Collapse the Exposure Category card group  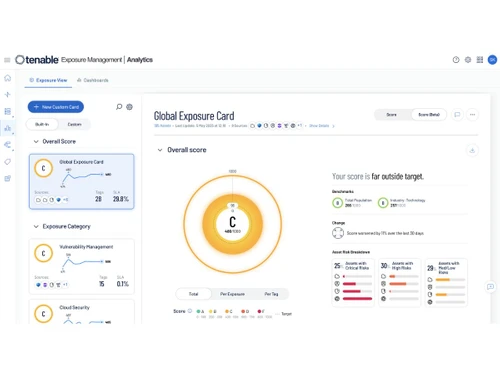click(x=36, y=227)
